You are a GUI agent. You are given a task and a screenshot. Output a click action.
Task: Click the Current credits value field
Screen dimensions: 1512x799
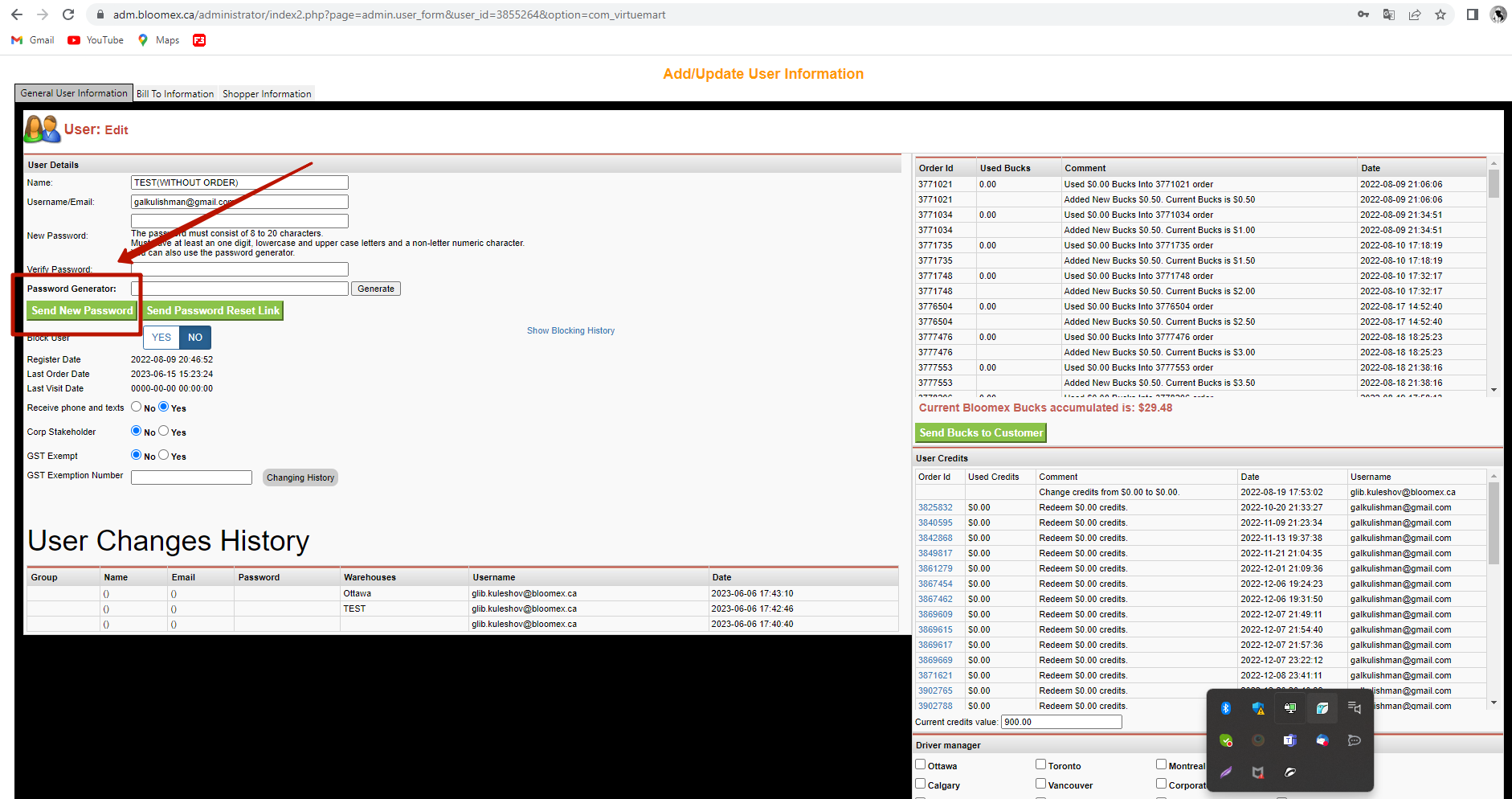click(1061, 722)
